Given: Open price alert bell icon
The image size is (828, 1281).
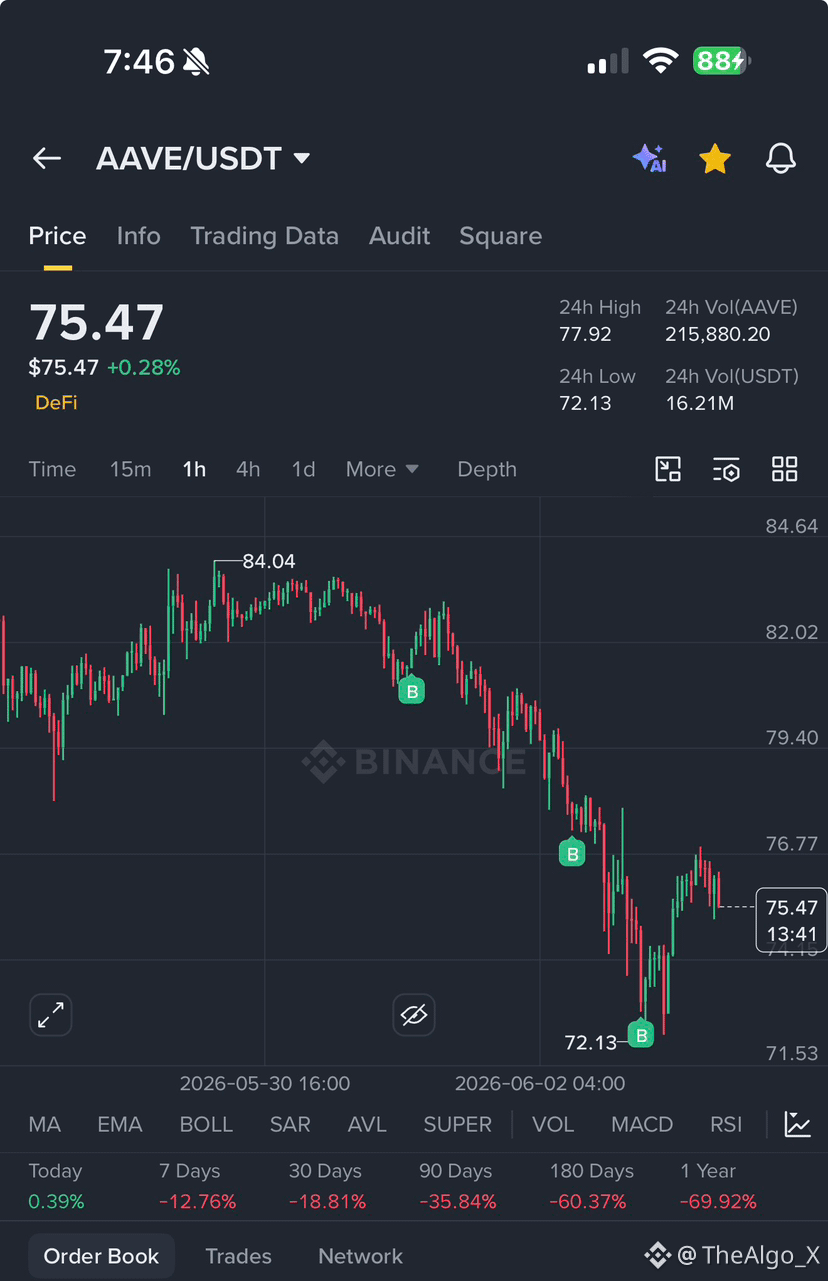Looking at the screenshot, I should coord(780,158).
